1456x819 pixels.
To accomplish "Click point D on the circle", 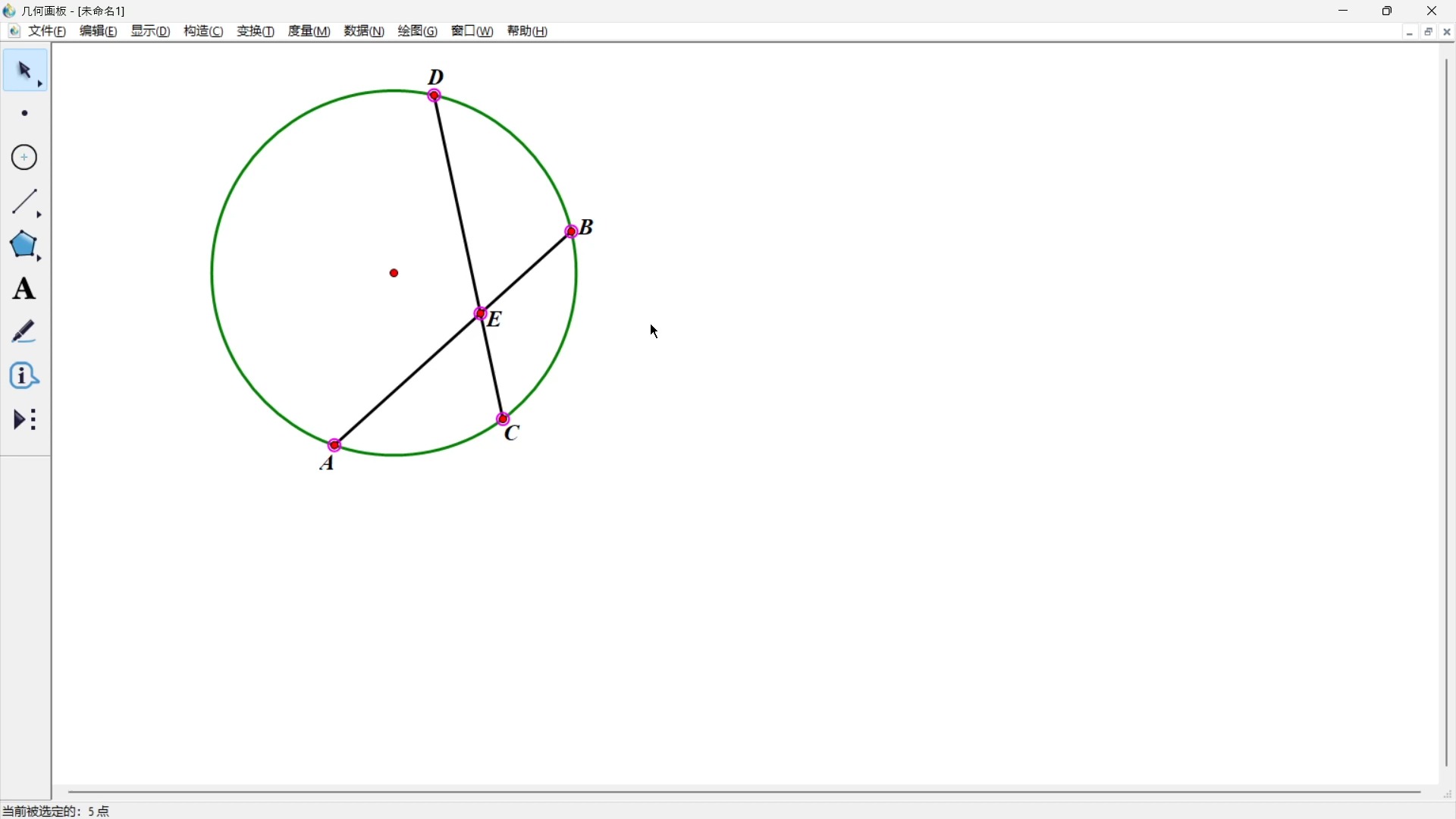I will click(435, 96).
